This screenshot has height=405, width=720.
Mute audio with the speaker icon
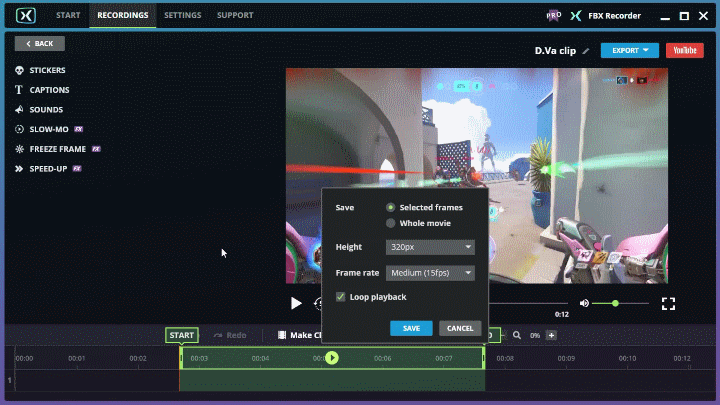click(x=584, y=303)
